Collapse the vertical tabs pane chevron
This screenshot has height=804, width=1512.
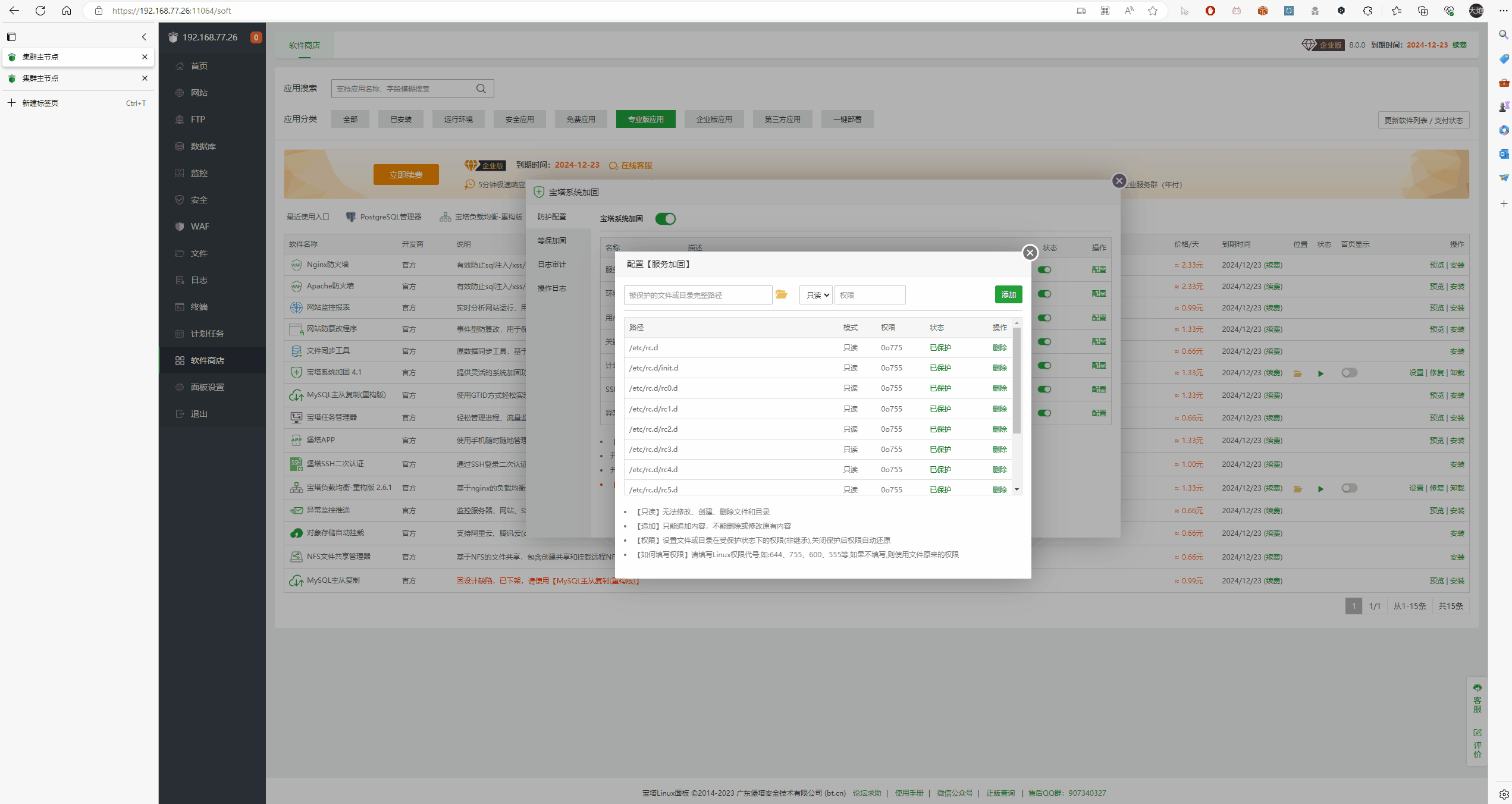coord(144,37)
